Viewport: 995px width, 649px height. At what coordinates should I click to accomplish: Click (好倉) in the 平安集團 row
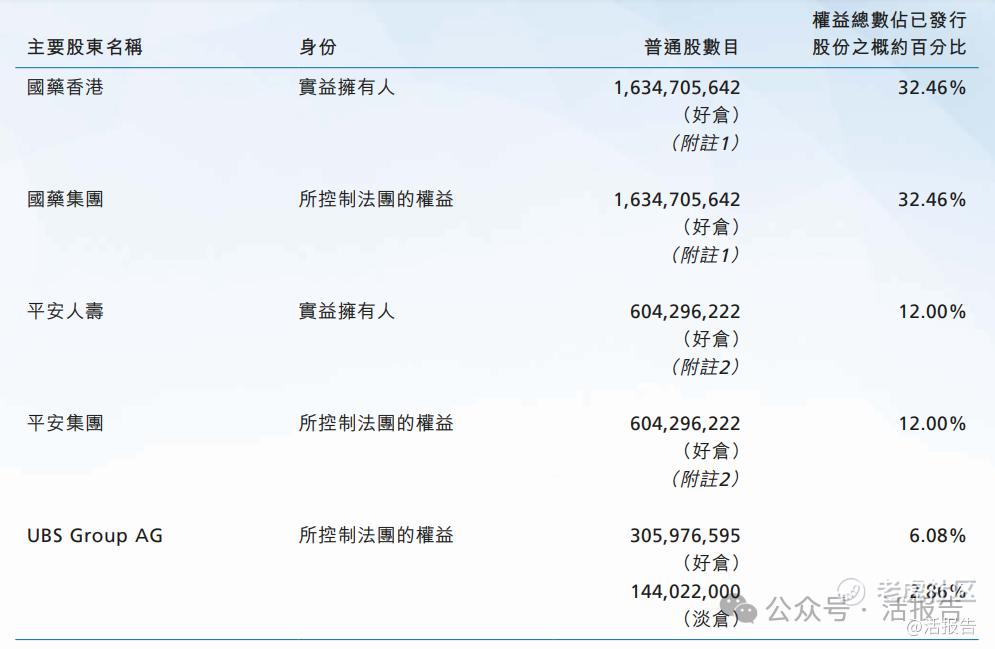711,450
